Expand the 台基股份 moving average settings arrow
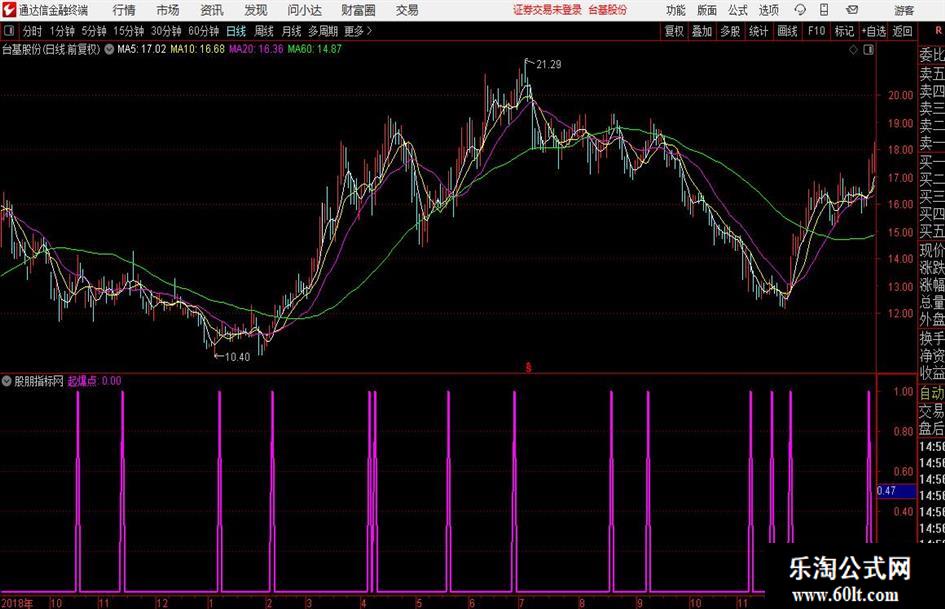This screenshot has width=945, height=609. tap(109, 49)
